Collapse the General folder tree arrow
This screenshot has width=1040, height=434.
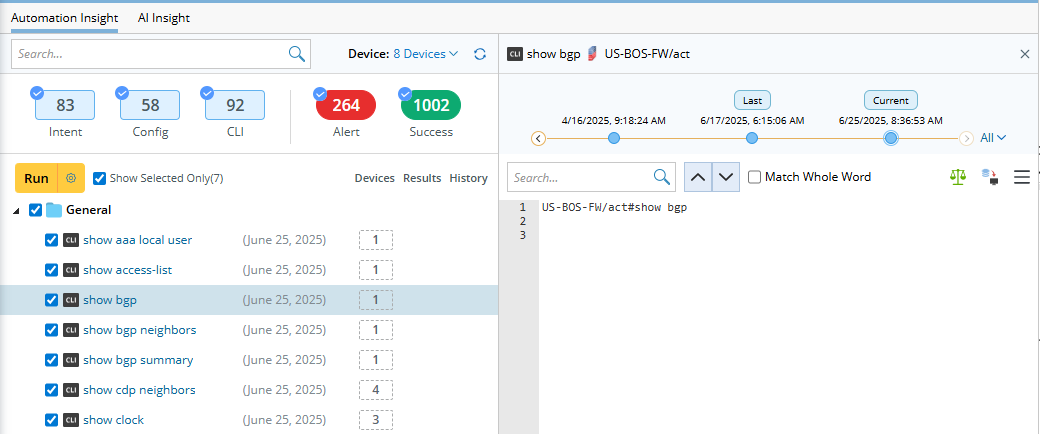[x=16, y=210]
